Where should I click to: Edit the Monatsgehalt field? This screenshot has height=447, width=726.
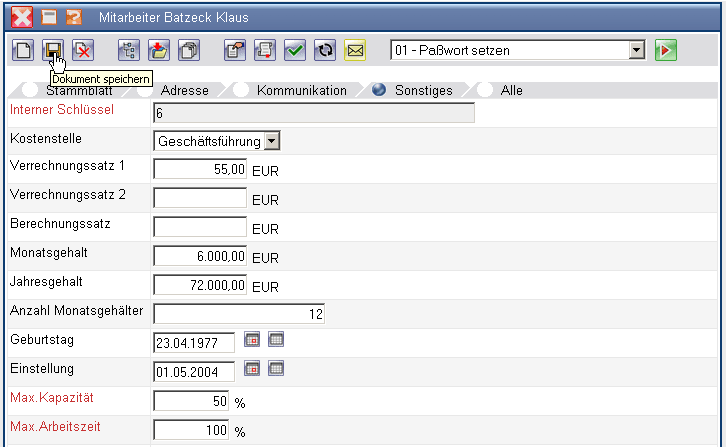[200, 256]
